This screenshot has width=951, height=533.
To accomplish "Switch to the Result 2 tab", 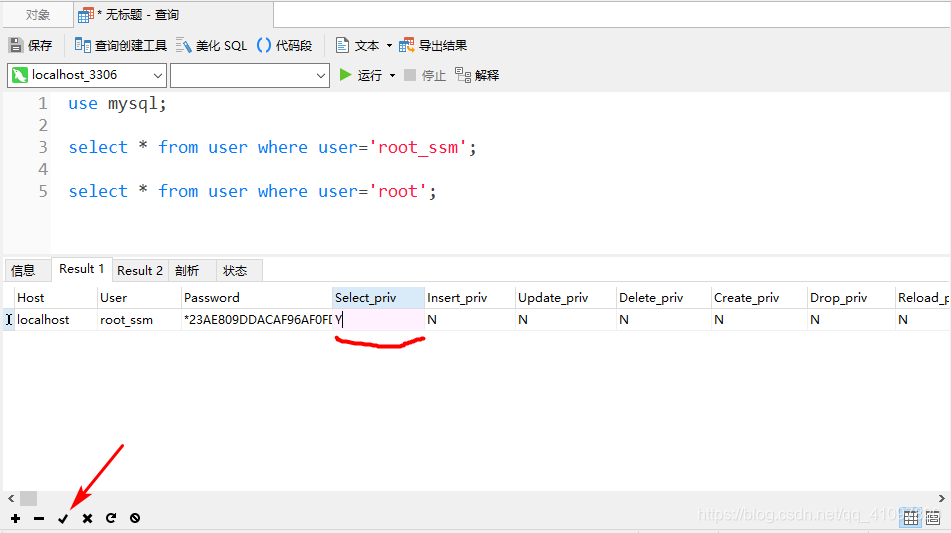I will [x=140, y=270].
